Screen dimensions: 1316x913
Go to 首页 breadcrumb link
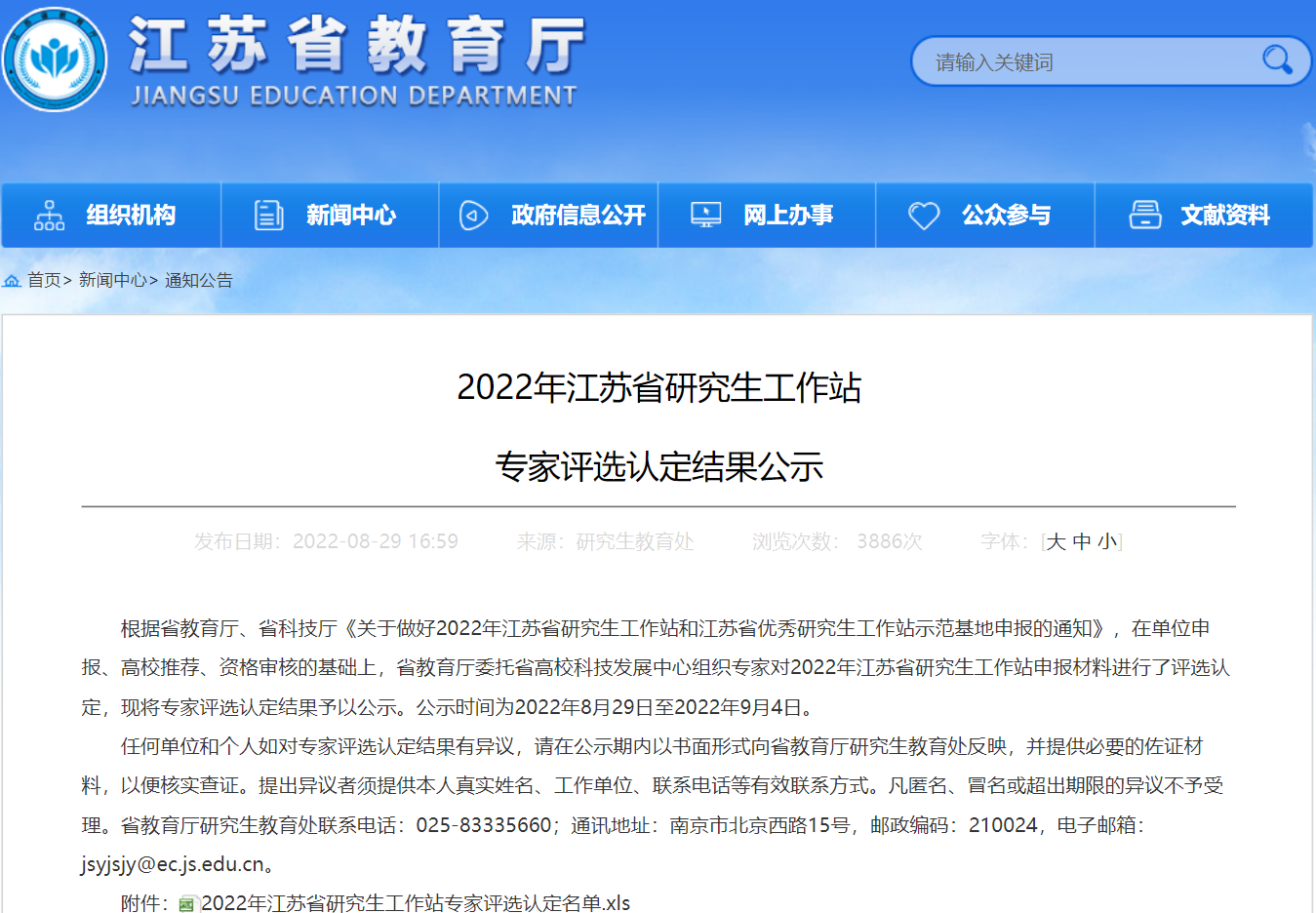[x=44, y=281]
